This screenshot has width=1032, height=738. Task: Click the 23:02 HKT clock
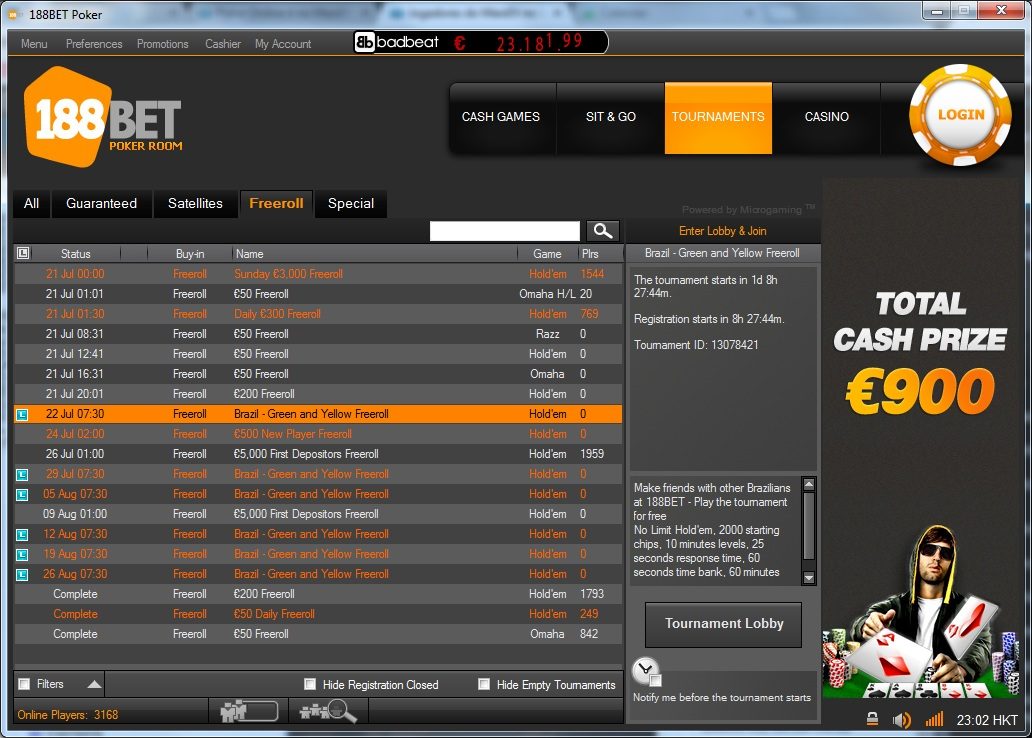(x=987, y=720)
